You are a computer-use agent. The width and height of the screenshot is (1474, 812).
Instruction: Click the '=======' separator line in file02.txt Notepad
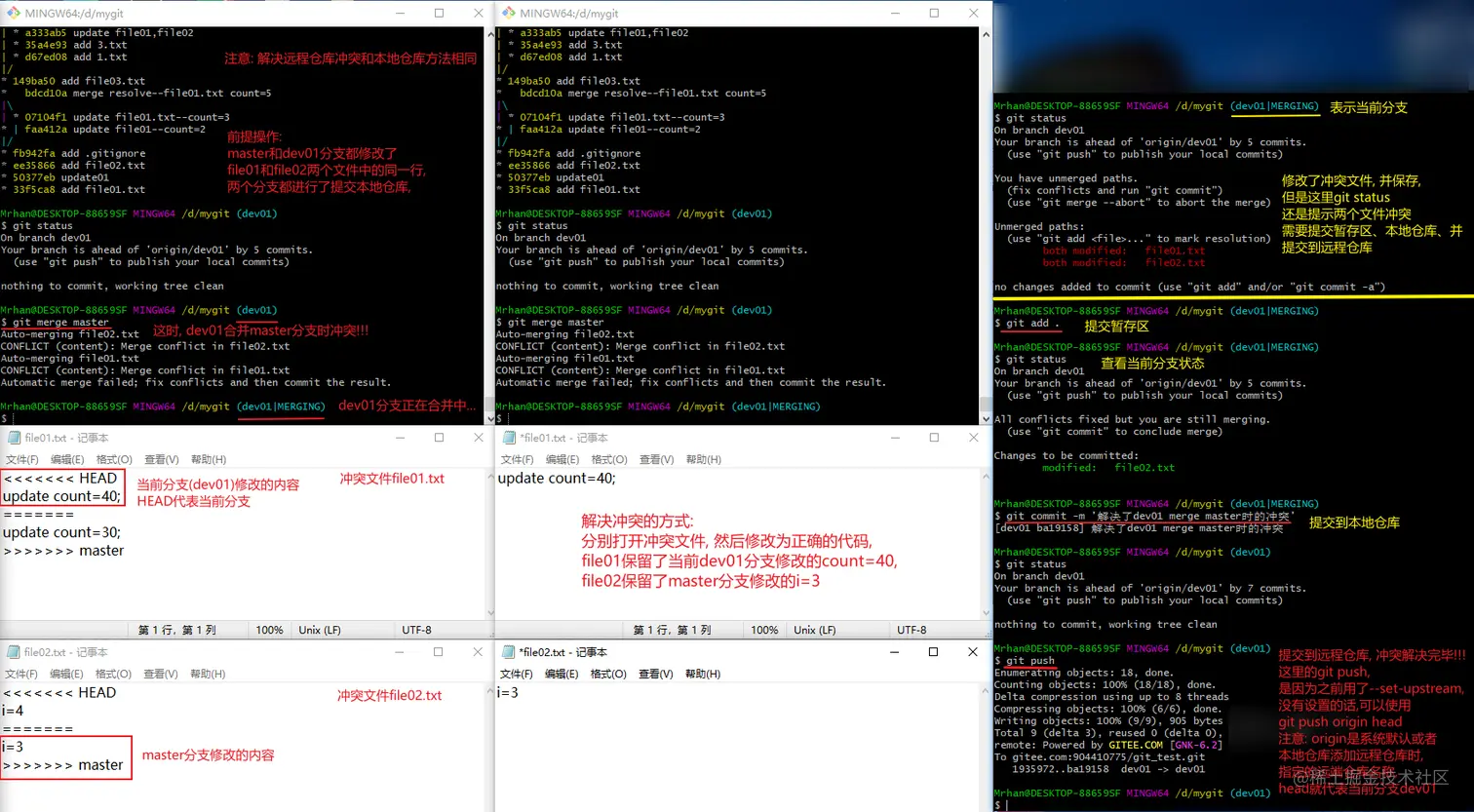click(38, 728)
